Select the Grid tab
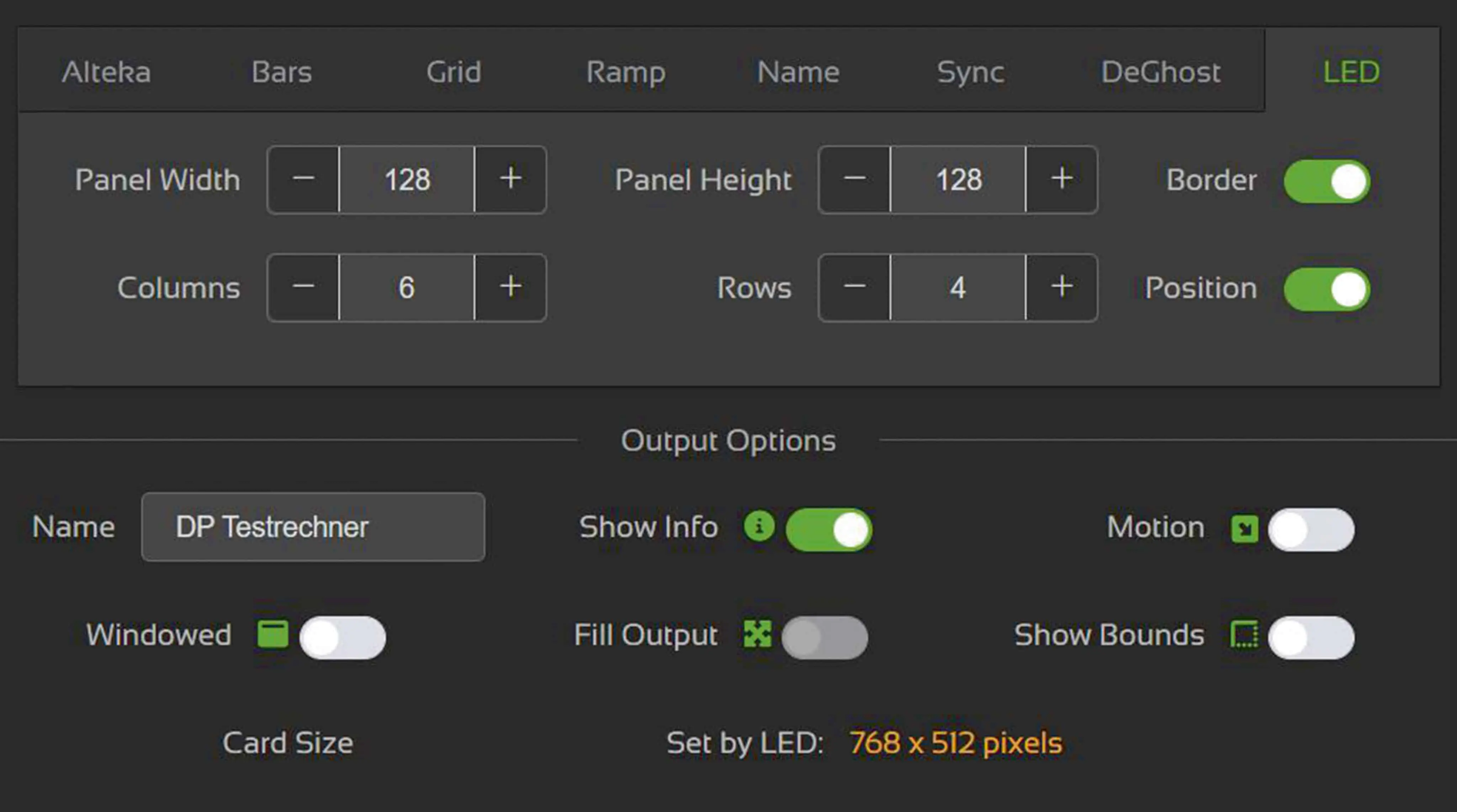The height and width of the screenshot is (812, 1457). (x=454, y=72)
